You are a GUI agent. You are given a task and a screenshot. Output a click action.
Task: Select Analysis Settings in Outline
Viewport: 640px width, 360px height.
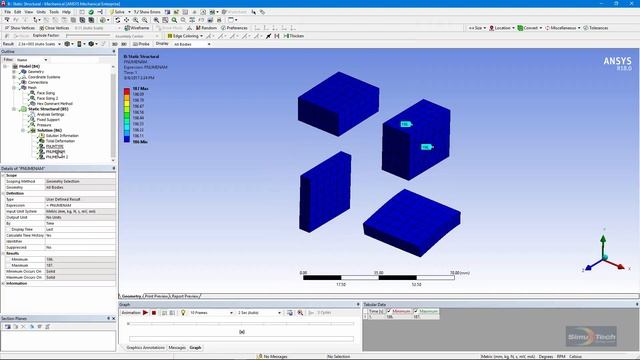(x=50, y=114)
